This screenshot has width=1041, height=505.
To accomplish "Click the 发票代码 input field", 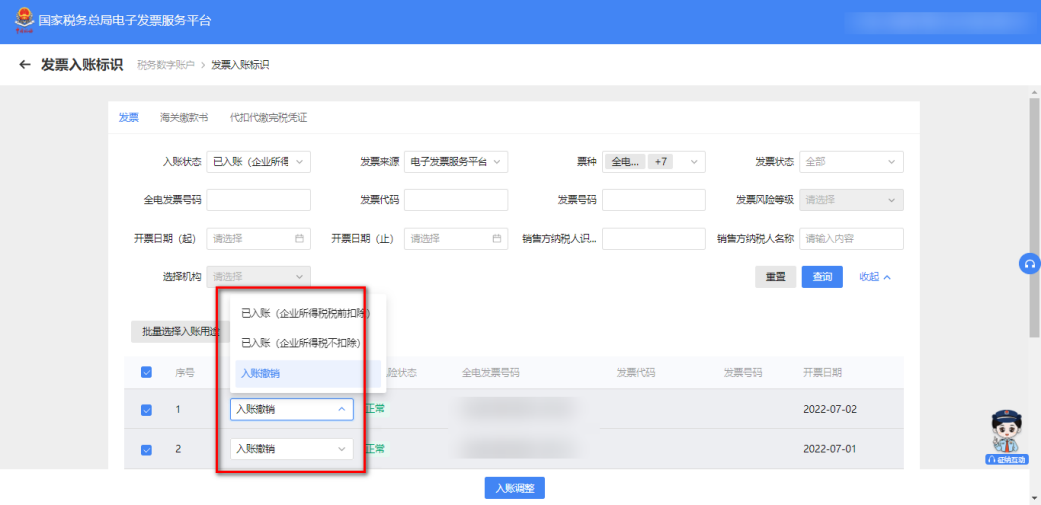I will (456, 200).
